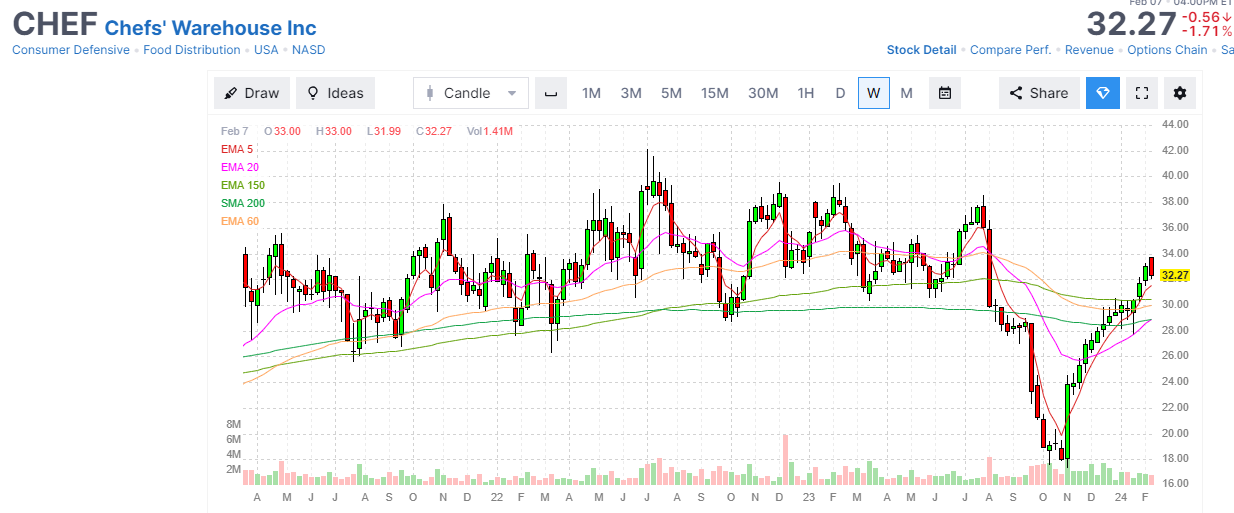This screenshot has height=513, width=1234.
Task: Select the EMA 20 indicator label
Action: tap(240, 167)
